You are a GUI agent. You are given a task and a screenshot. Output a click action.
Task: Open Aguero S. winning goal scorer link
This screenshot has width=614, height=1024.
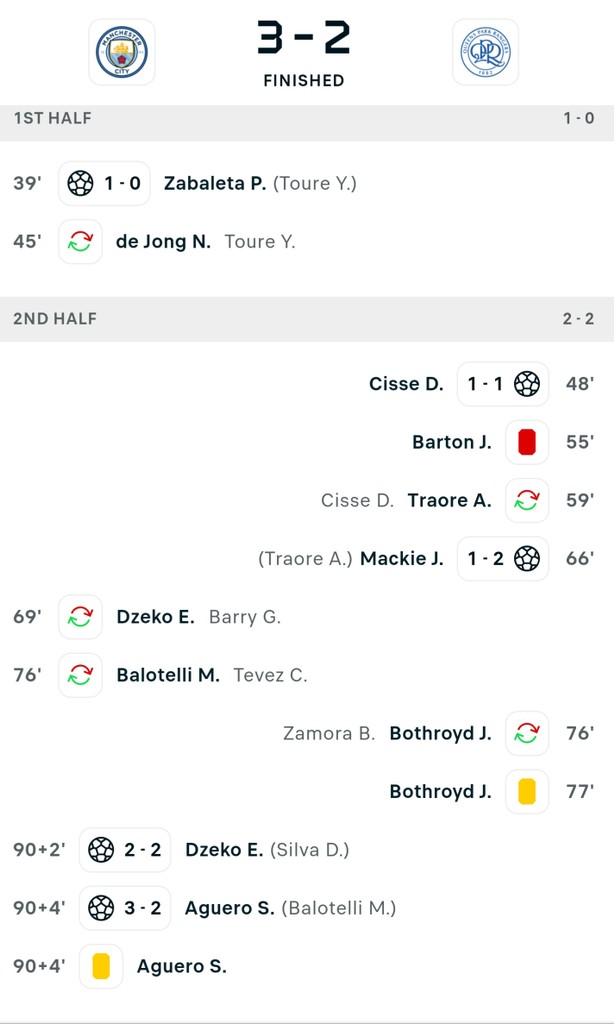tap(229, 908)
